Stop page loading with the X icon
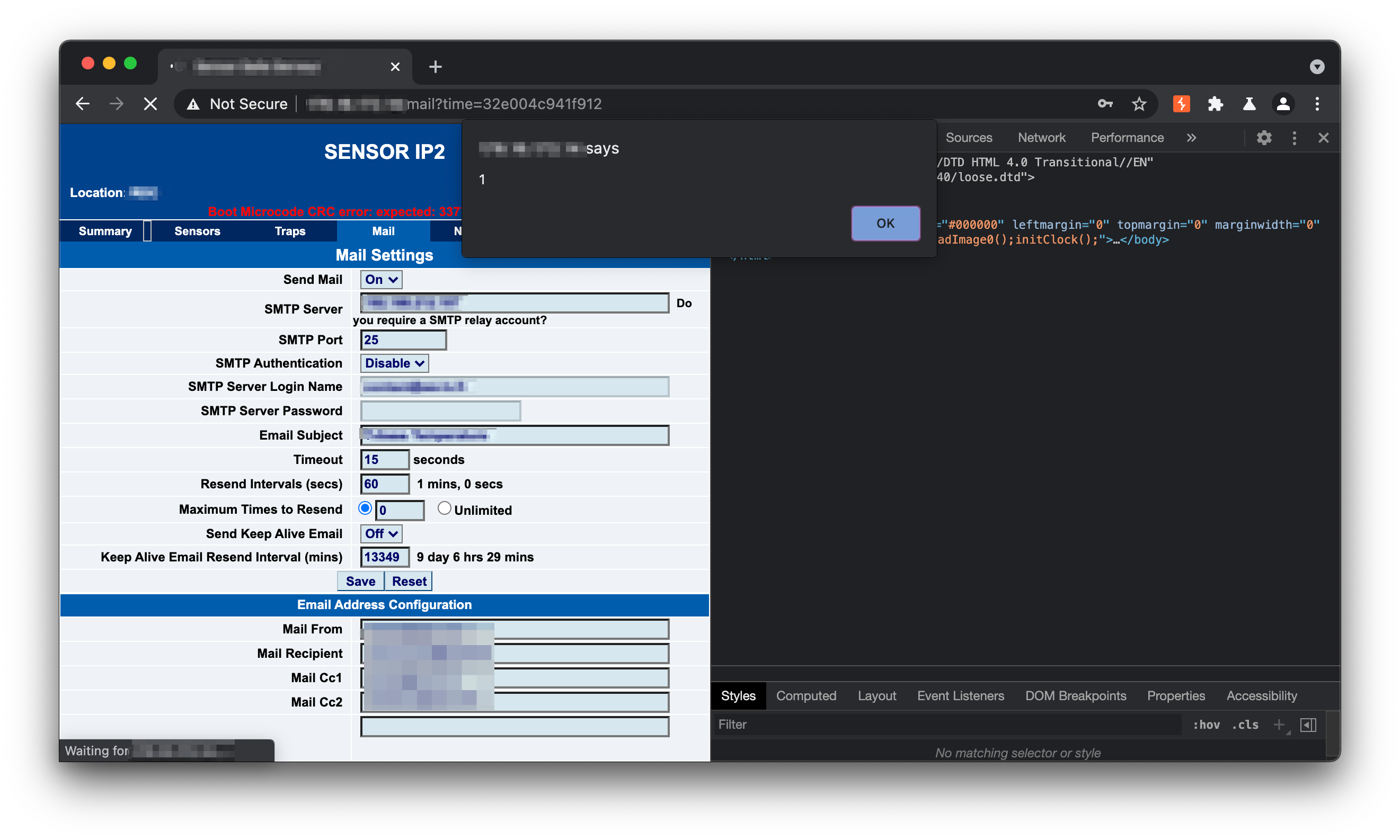The image size is (1400, 840). click(x=150, y=104)
